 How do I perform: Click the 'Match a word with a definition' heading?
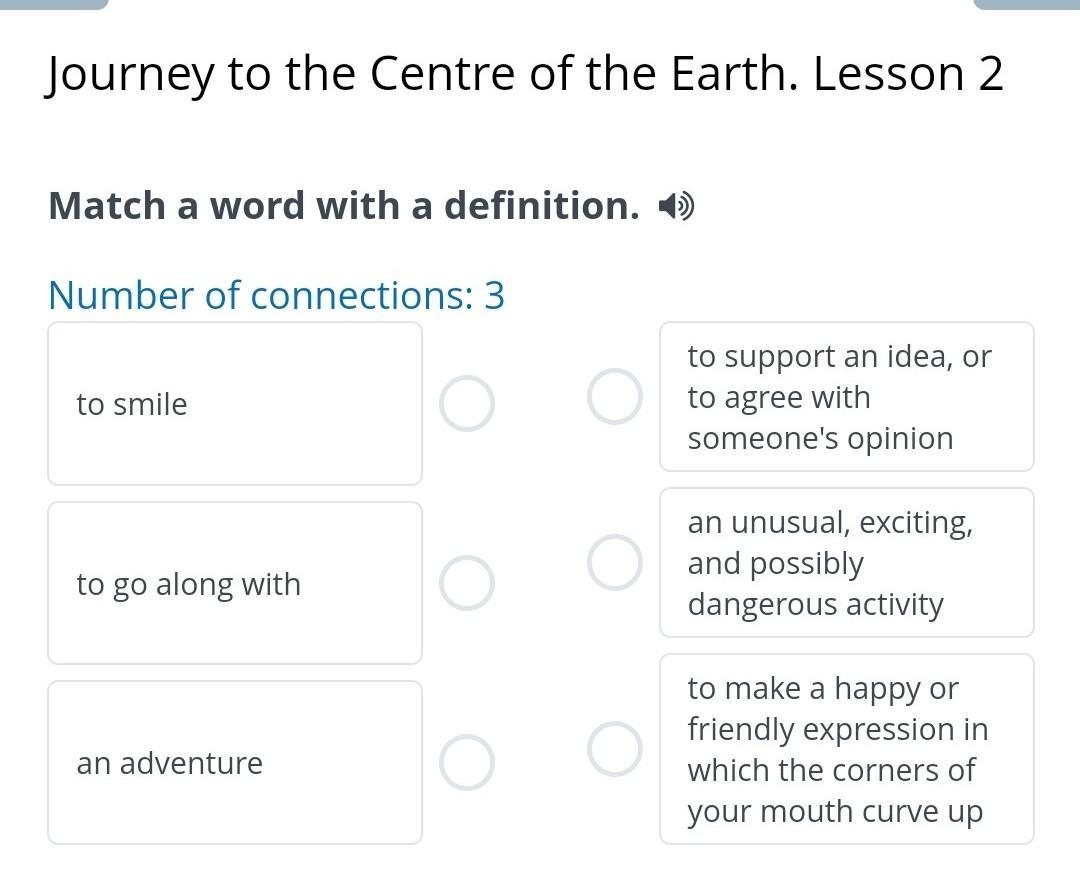(344, 206)
